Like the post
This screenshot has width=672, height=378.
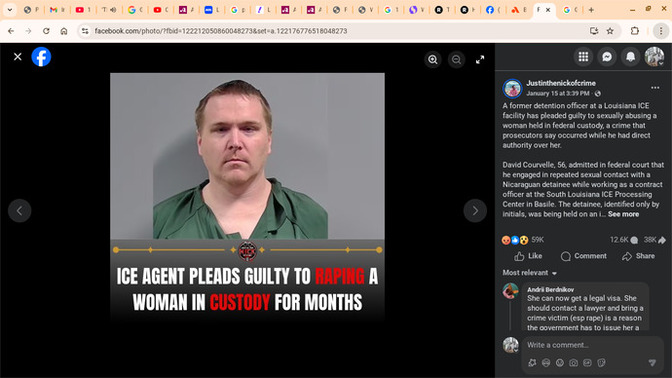point(528,256)
